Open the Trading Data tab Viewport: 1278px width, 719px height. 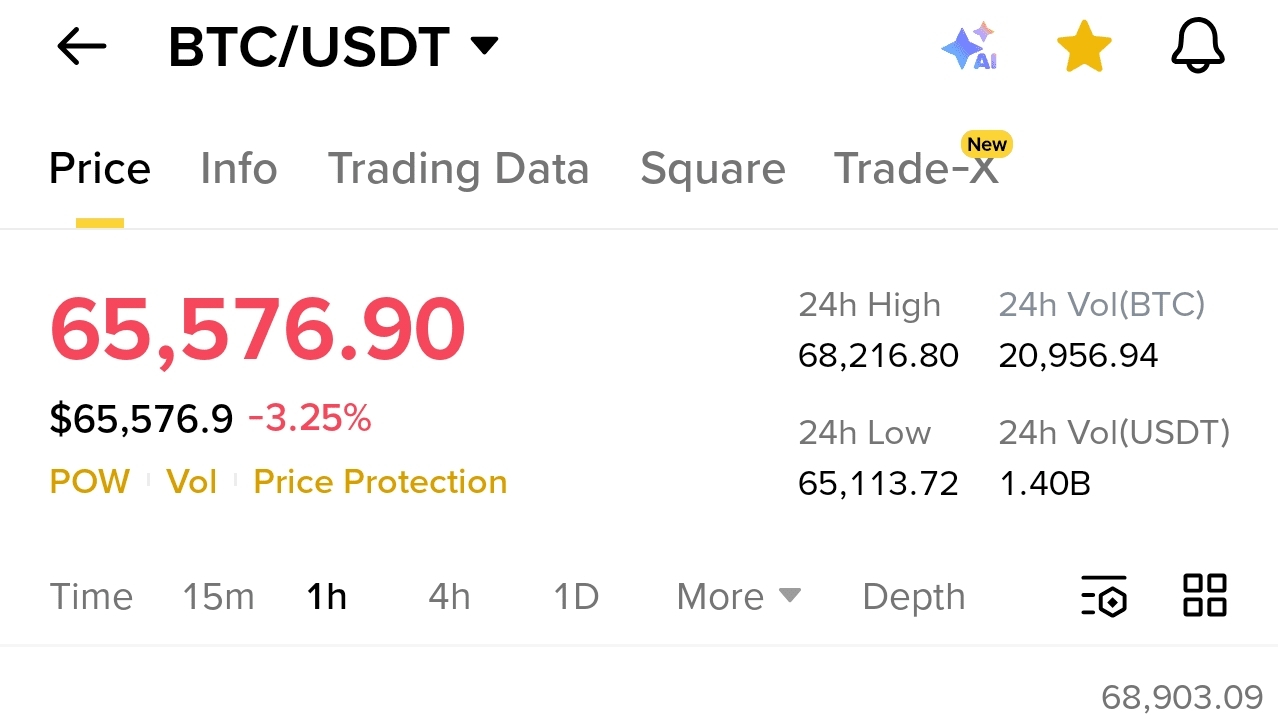[458, 168]
